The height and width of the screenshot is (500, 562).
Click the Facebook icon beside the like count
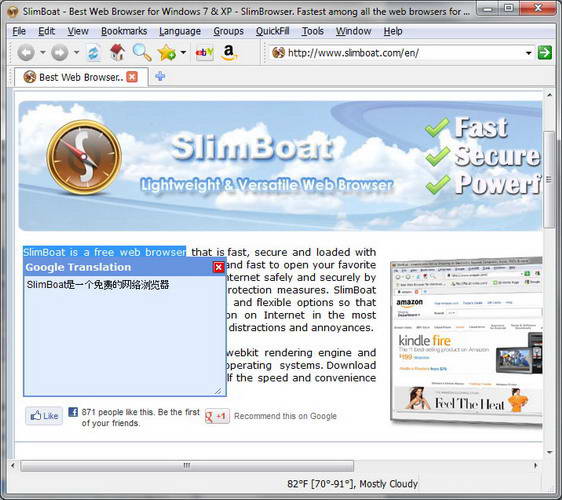pyautogui.click(x=73, y=412)
